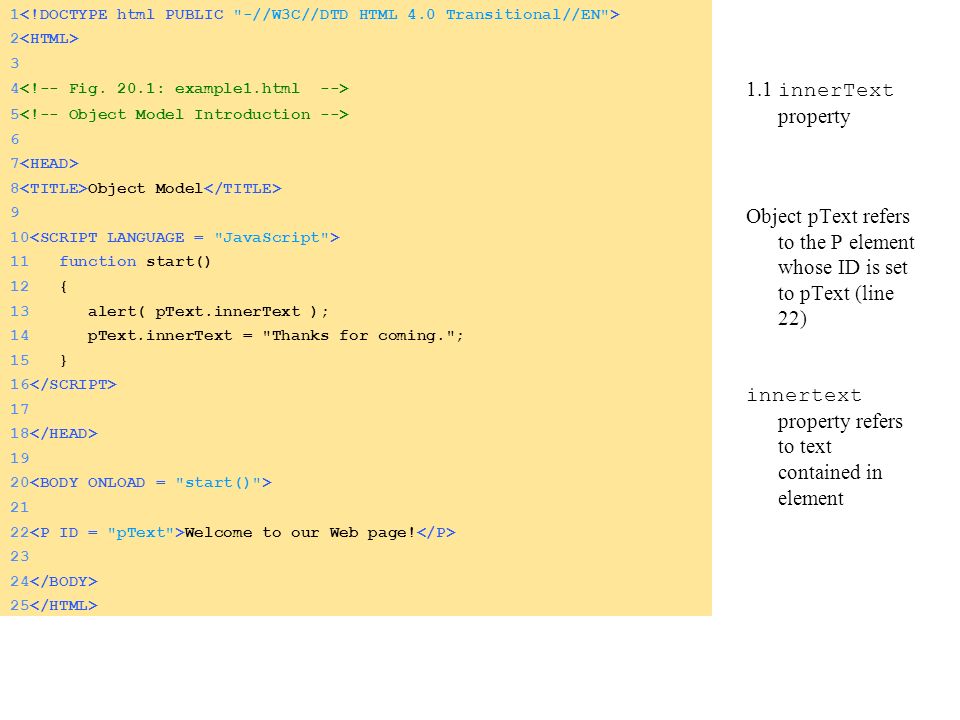Click the closing brace on line 15
This screenshot has width=960, height=720.
coord(64,361)
